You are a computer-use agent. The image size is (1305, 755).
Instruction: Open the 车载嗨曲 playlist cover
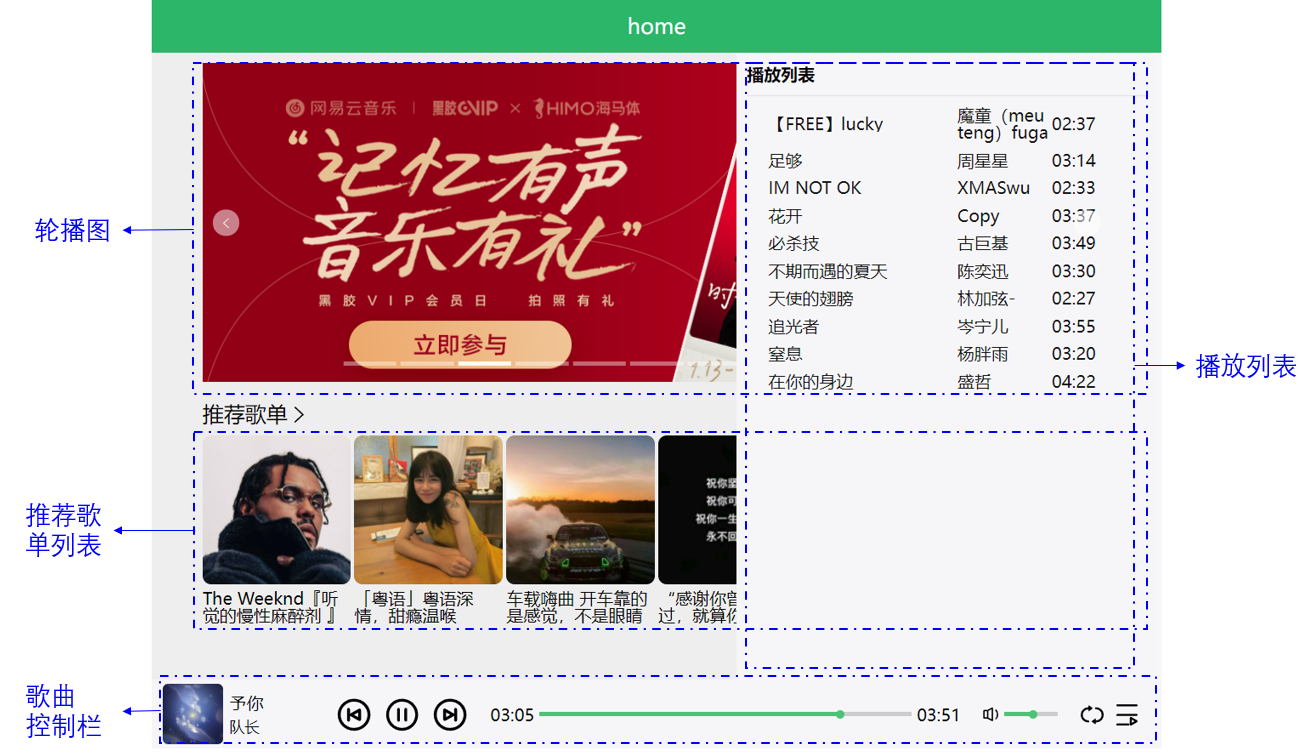click(x=580, y=510)
